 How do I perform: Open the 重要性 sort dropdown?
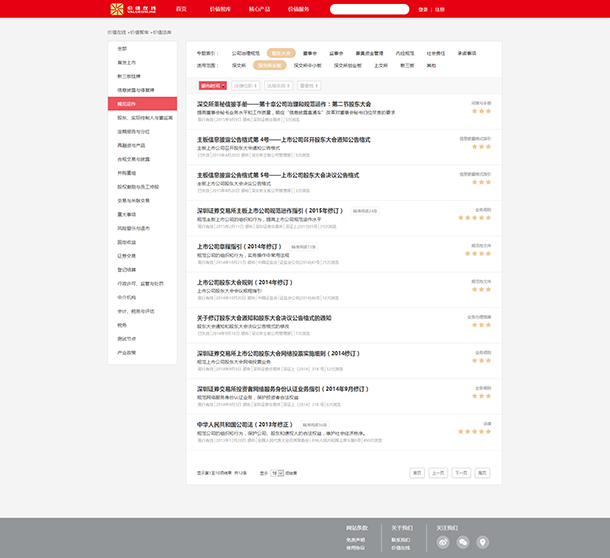point(309,86)
